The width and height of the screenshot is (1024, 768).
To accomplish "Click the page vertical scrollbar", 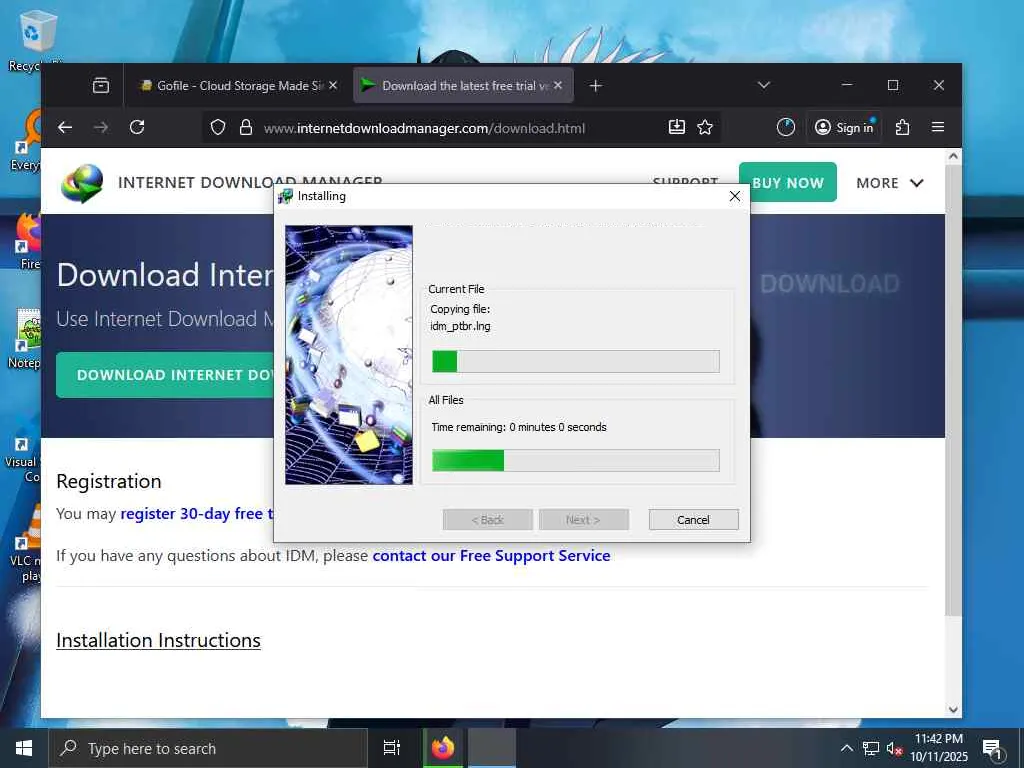I will click(x=953, y=389).
